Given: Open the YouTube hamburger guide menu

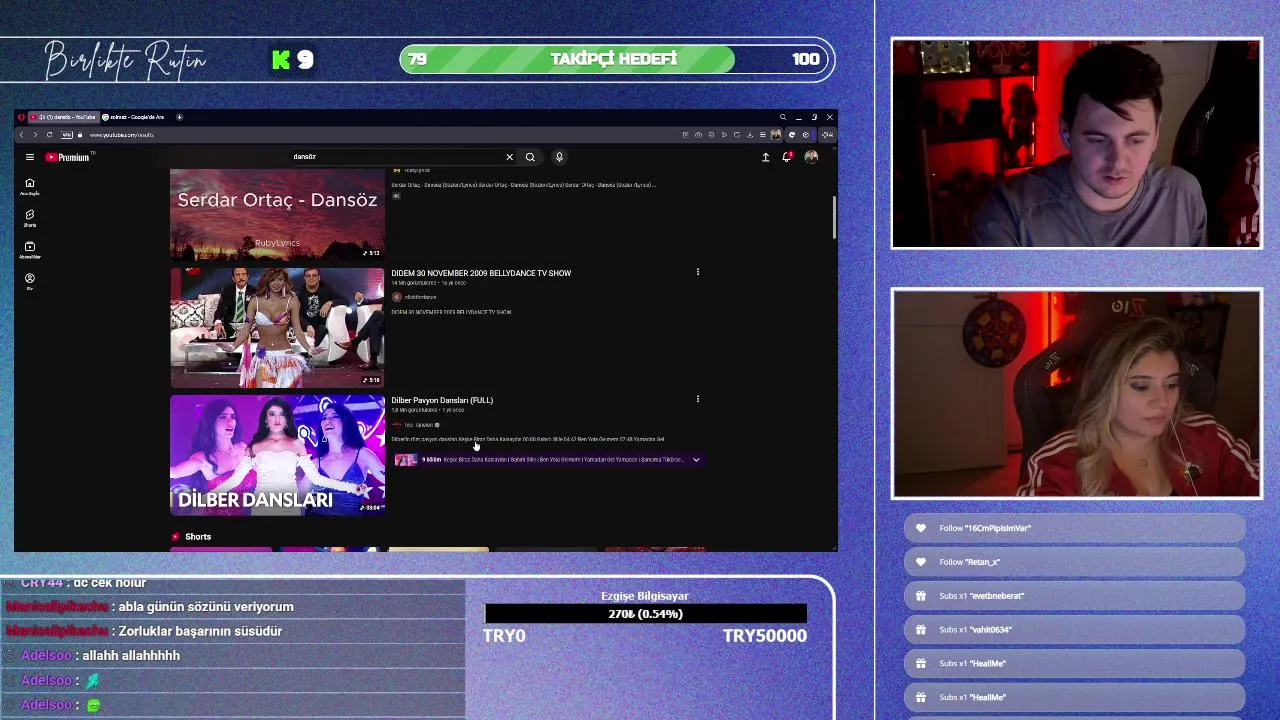Looking at the screenshot, I should point(30,157).
